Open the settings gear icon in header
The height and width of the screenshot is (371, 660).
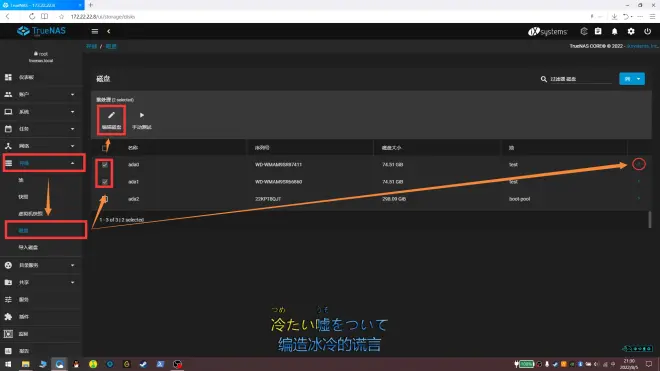631,31
